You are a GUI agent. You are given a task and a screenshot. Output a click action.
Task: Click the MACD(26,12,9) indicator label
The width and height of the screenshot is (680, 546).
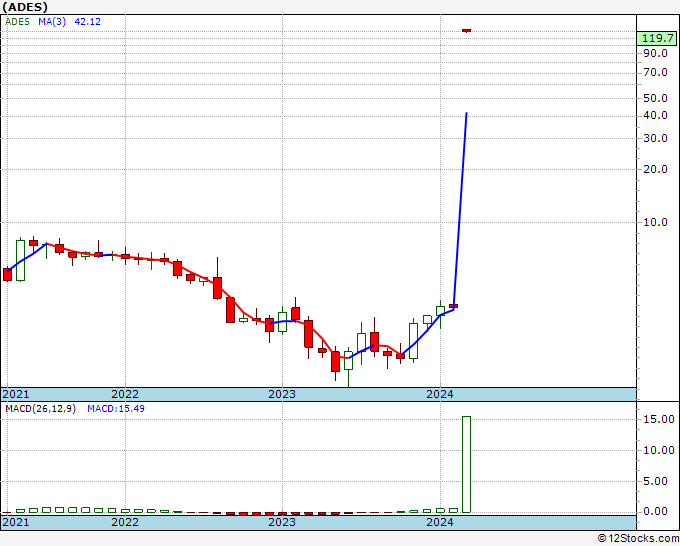tap(40, 409)
